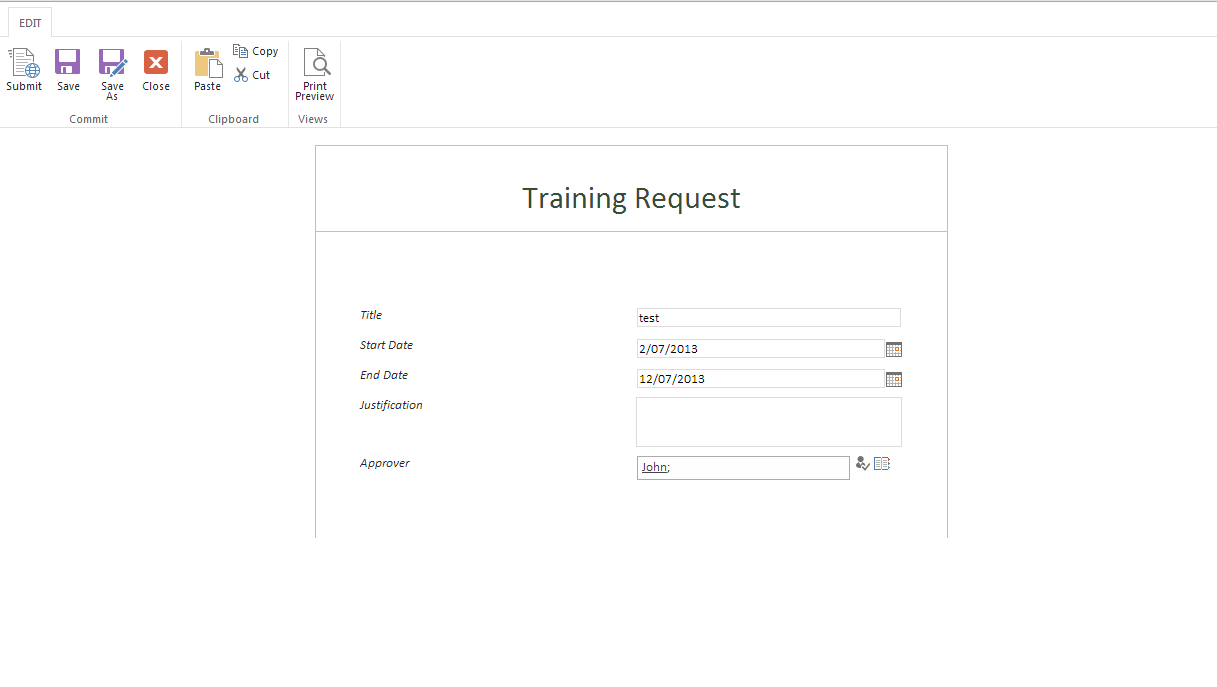Focus the Start Date text box
The image size is (1217, 687).
[x=759, y=349]
